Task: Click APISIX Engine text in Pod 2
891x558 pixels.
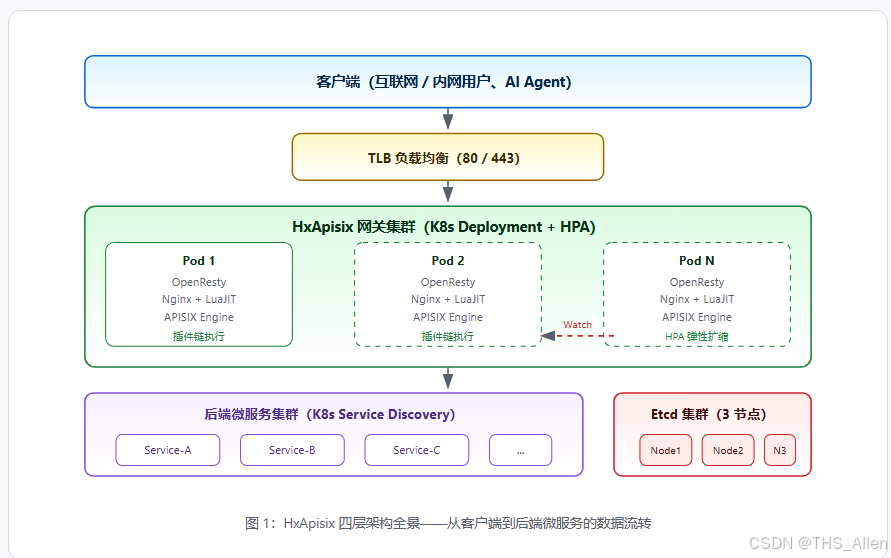Action: 448,317
